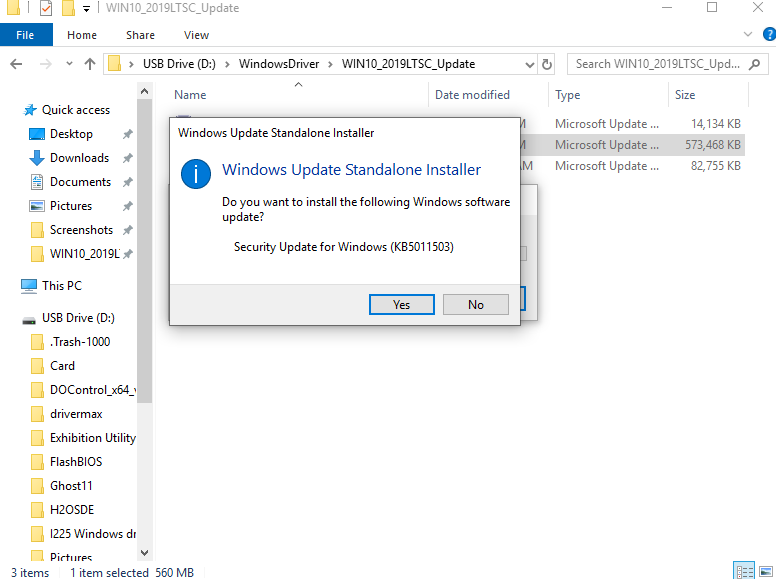This screenshot has width=776, height=579.
Task: Open Customize Quick Access Toolbar dropdown
Action: [x=86, y=8]
